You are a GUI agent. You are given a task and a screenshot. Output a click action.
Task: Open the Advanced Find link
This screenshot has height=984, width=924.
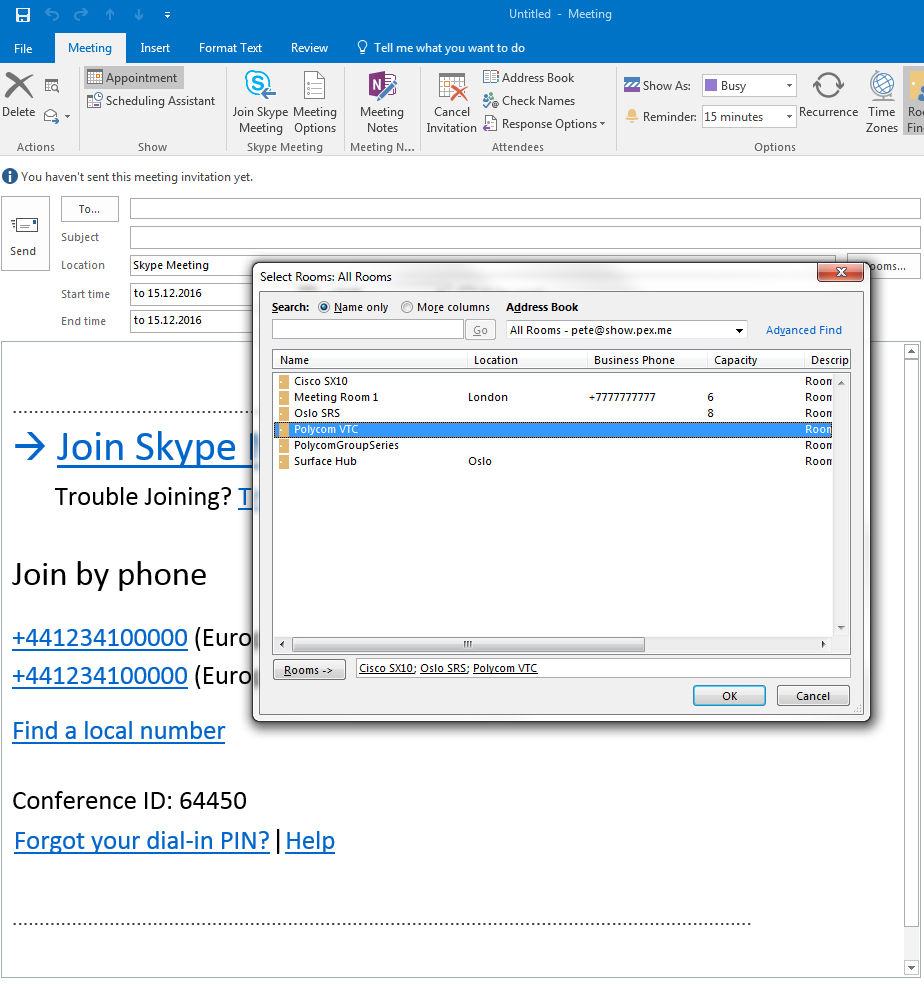(x=803, y=330)
